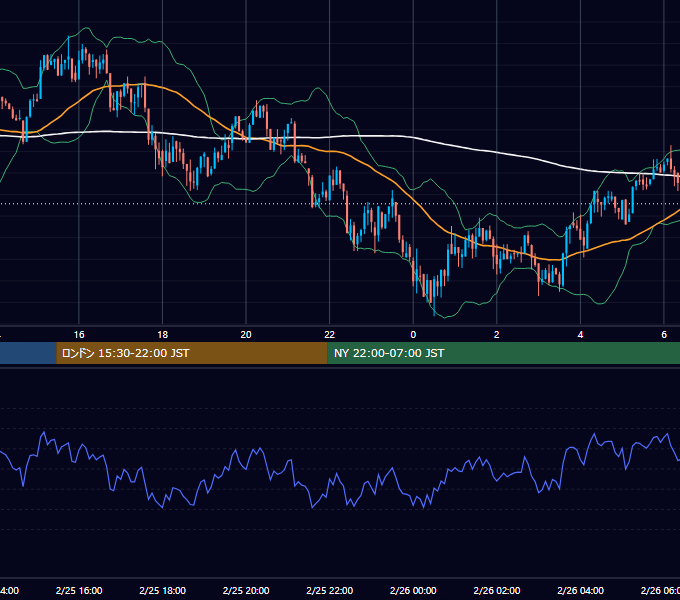Viewport: 680px width, 600px height.
Task: Click the '2/25 18:00' time axis label
Action: pos(163,590)
